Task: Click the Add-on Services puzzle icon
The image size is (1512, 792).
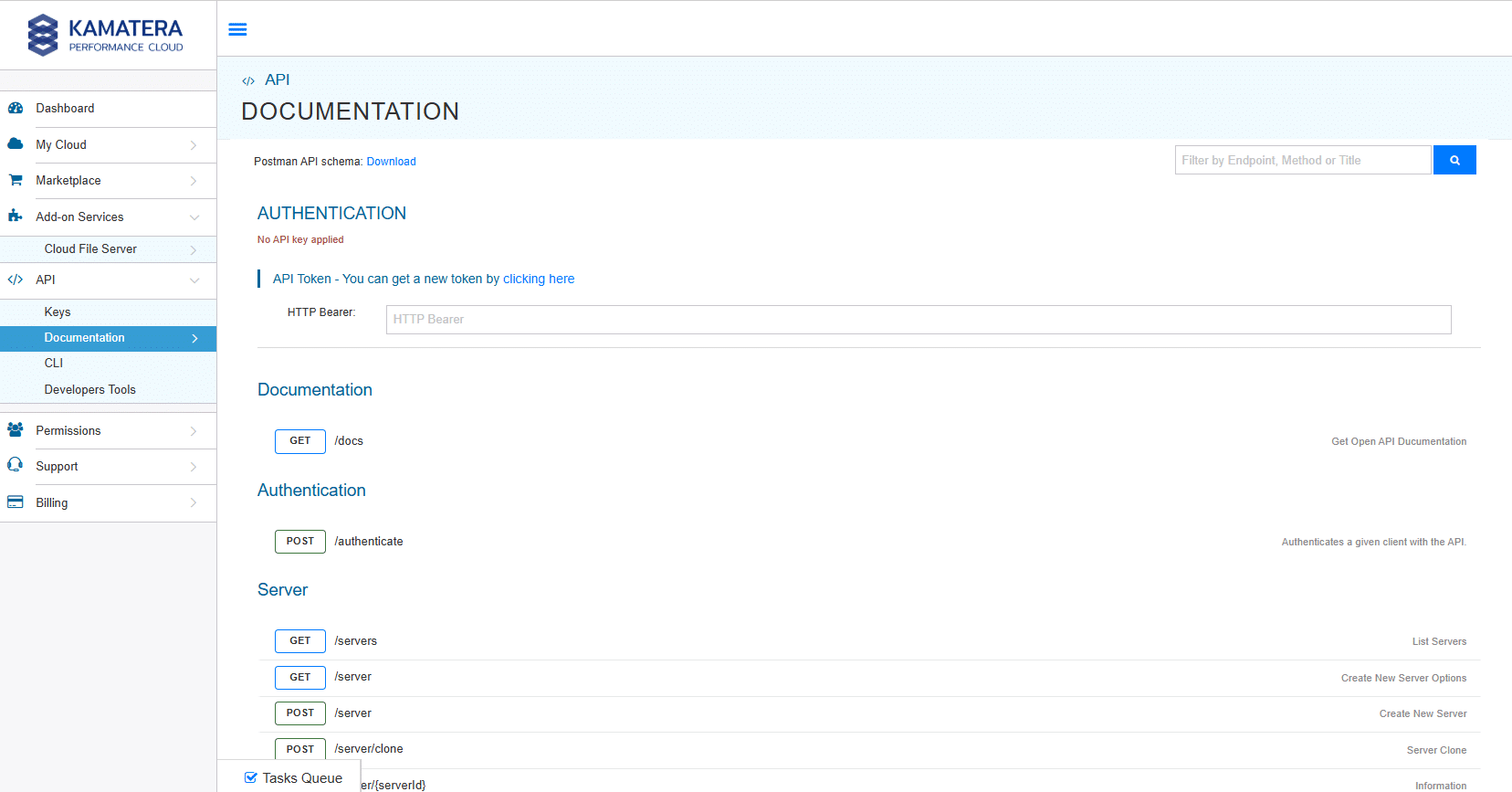Action: [16, 216]
